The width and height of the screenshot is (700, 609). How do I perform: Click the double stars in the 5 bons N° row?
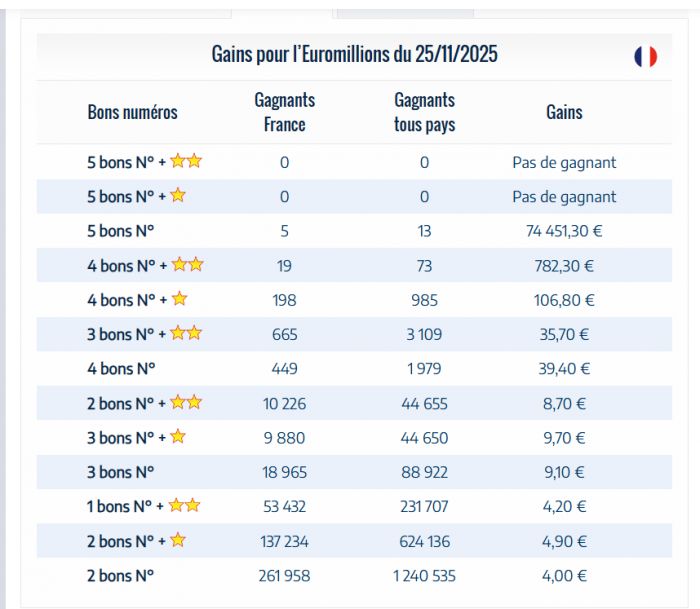click(186, 161)
